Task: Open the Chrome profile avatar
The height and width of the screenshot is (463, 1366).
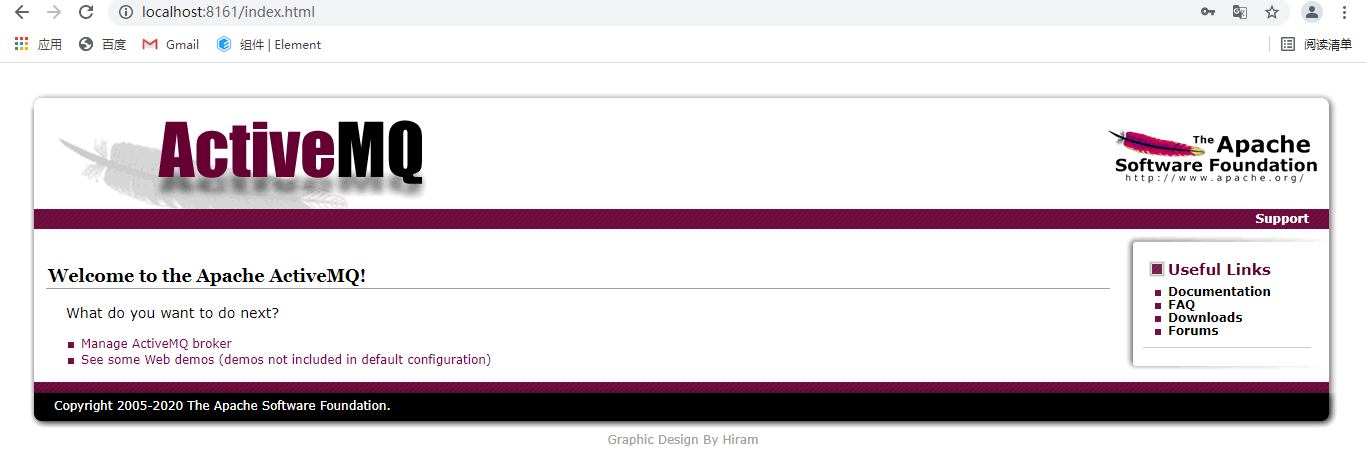Action: click(x=1312, y=12)
